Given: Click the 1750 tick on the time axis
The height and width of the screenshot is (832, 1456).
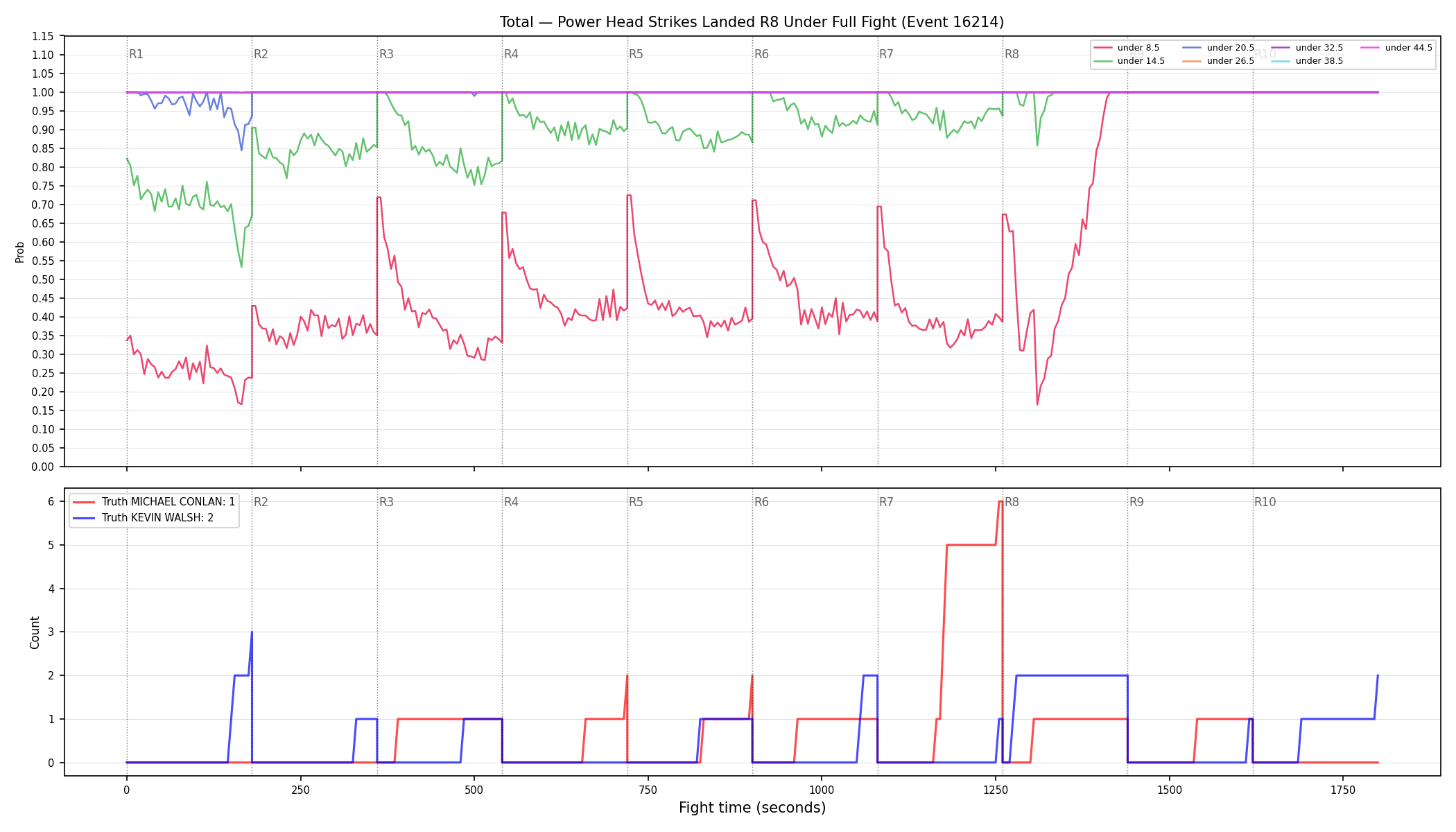Looking at the screenshot, I should (1343, 790).
